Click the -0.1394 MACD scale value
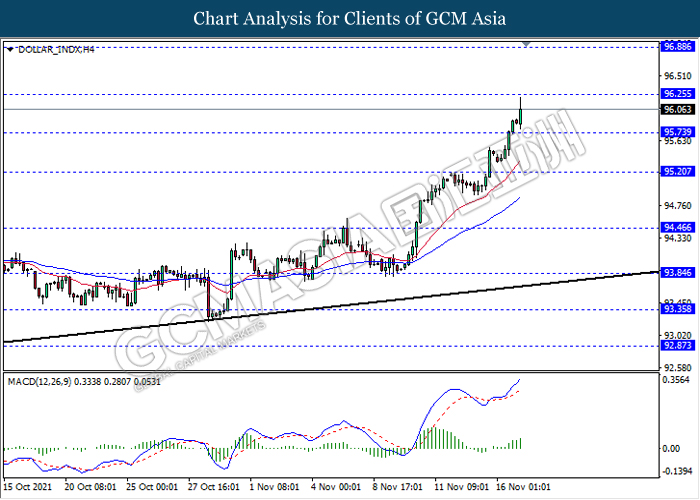700x500 pixels. 677,470
